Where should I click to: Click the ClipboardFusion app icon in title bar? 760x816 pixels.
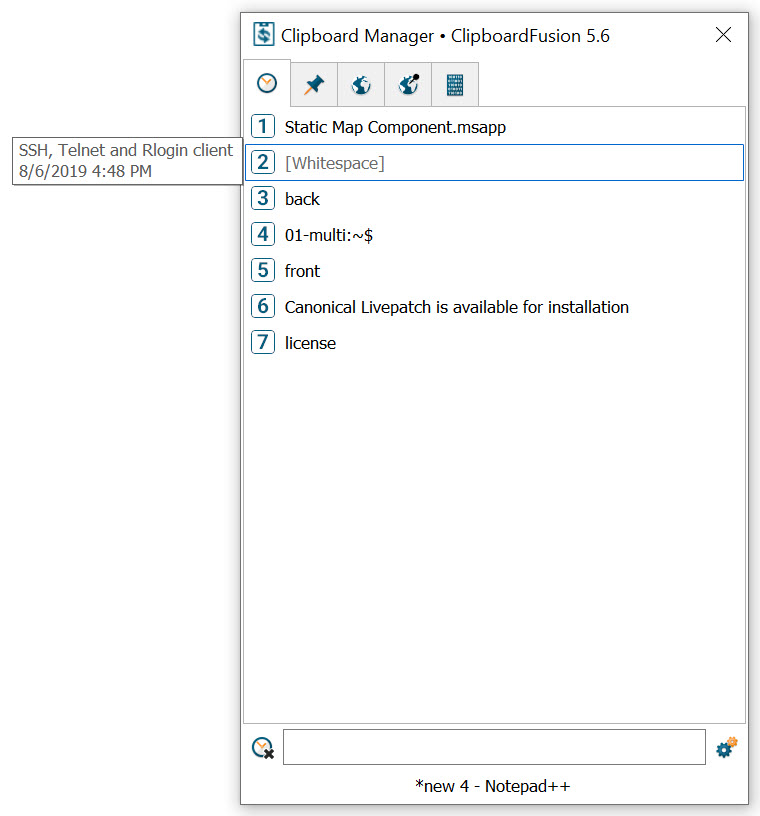coord(263,35)
